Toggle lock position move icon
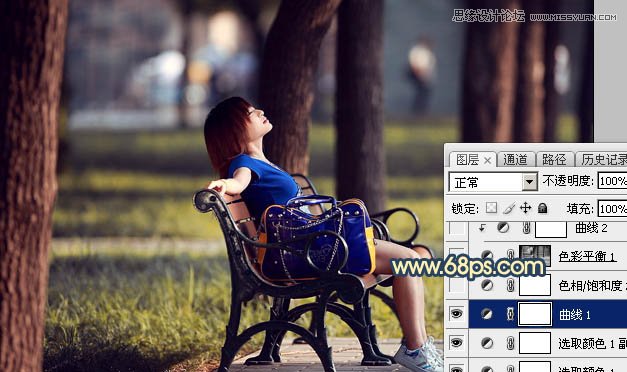 [x=525, y=208]
